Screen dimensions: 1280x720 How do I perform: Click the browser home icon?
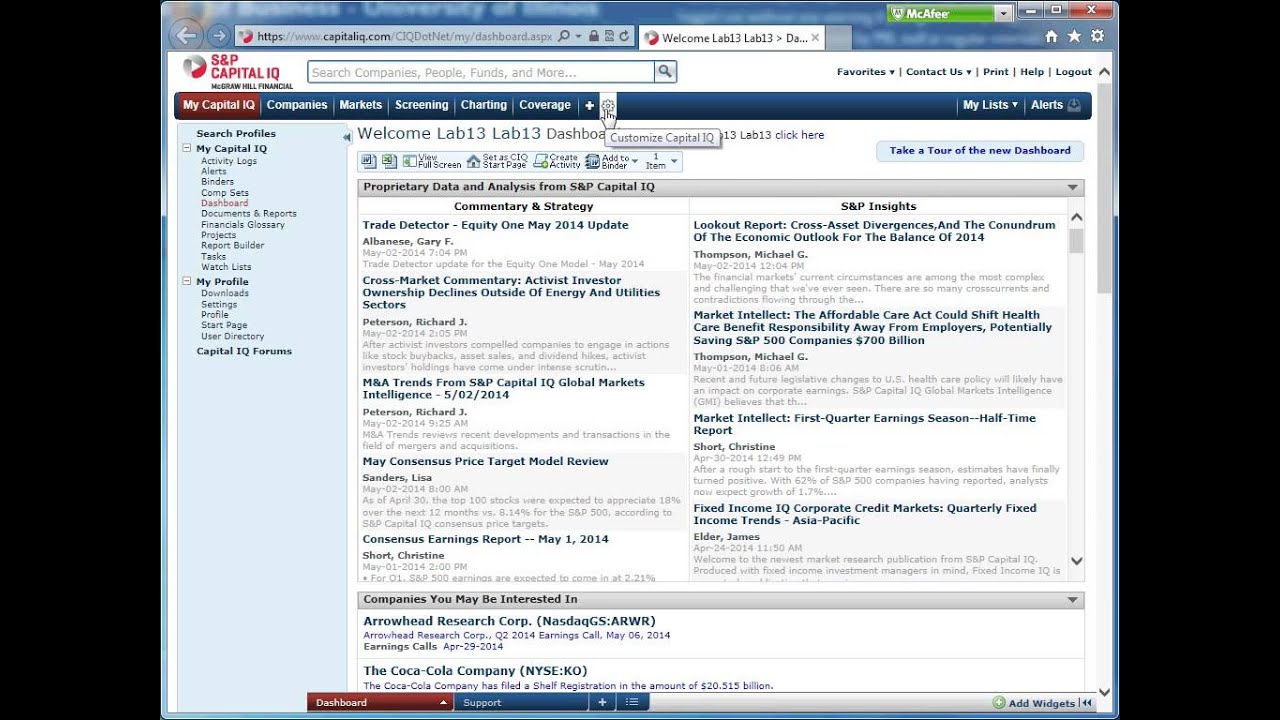1051,36
